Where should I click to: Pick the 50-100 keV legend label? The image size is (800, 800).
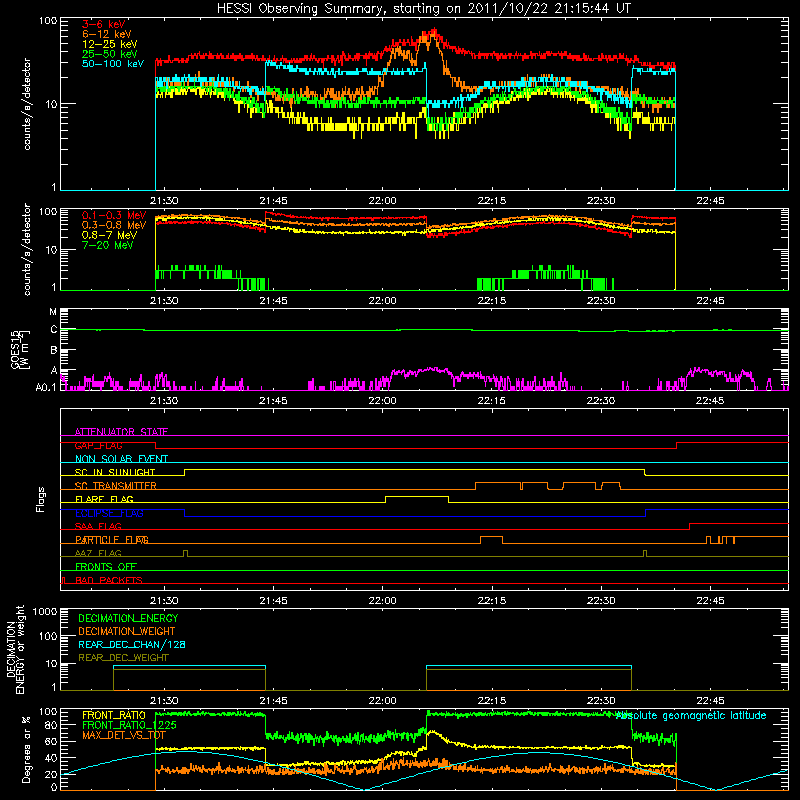point(113,64)
